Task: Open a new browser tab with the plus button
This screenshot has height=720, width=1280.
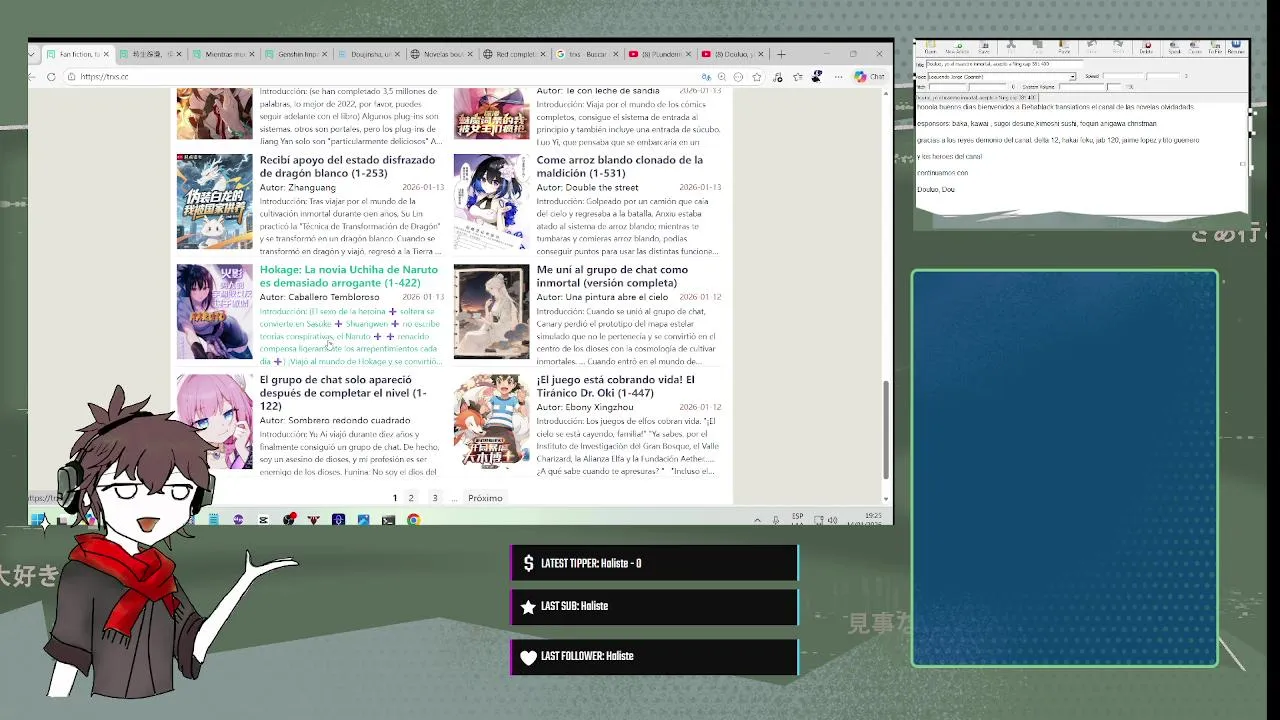Action: point(781,54)
